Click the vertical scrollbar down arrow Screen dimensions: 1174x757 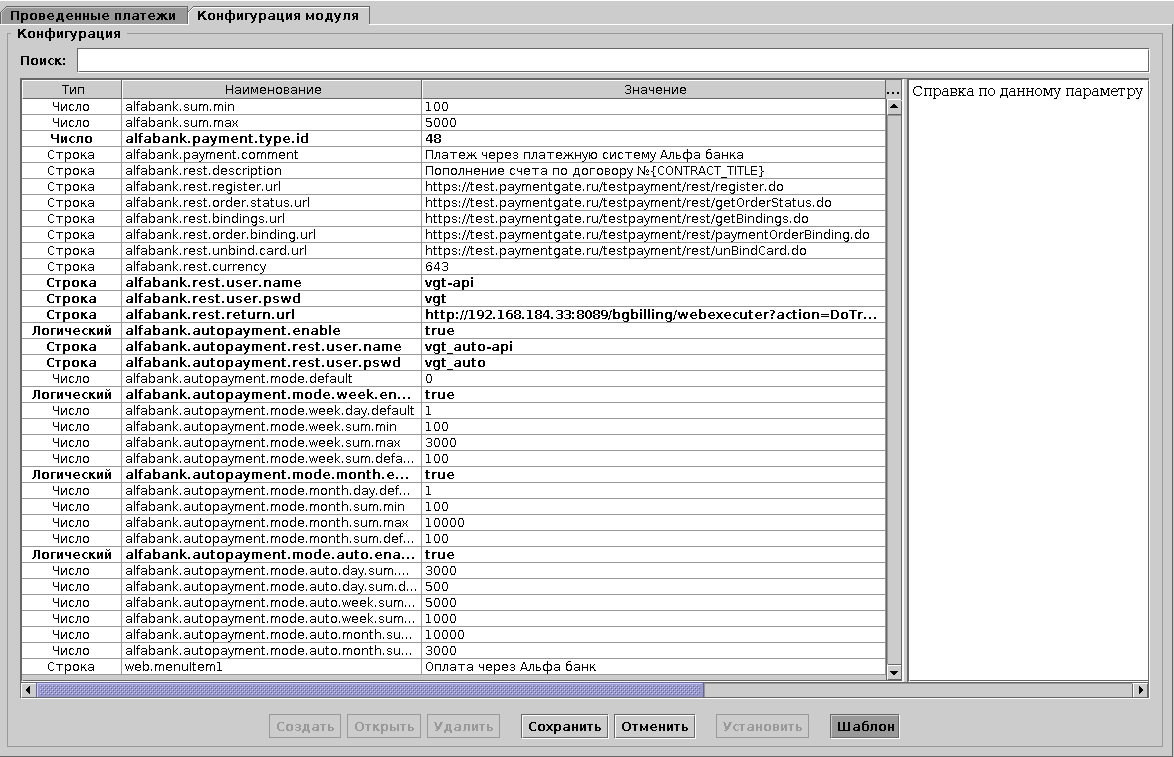click(x=895, y=672)
